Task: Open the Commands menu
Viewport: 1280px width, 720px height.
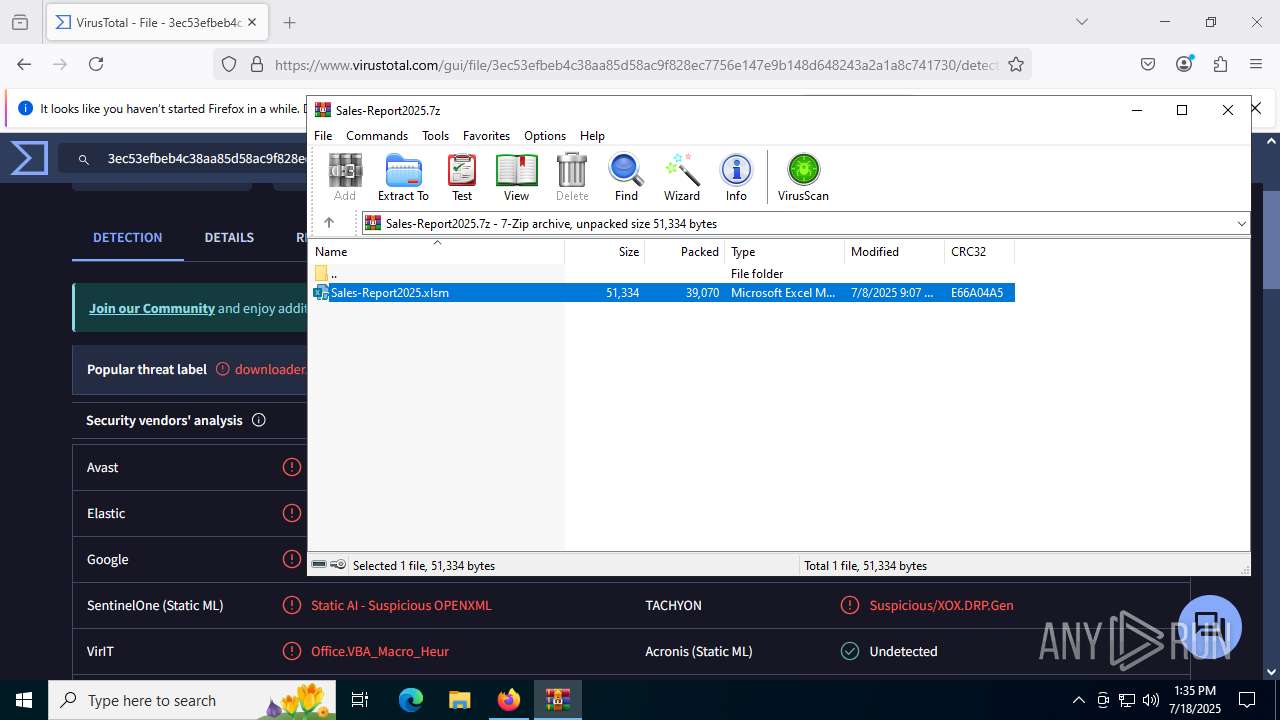Action: point(377,135)
